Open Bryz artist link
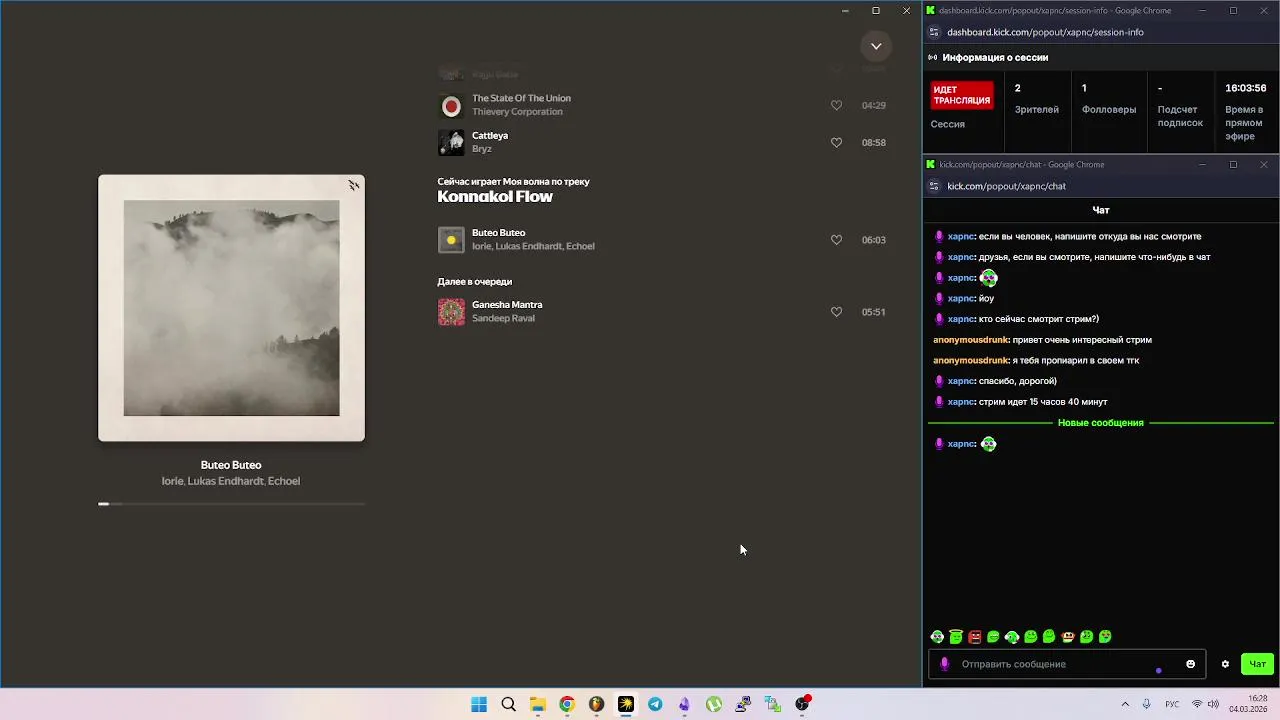This screenshot has width=1280, height=720. pos(481,149)
